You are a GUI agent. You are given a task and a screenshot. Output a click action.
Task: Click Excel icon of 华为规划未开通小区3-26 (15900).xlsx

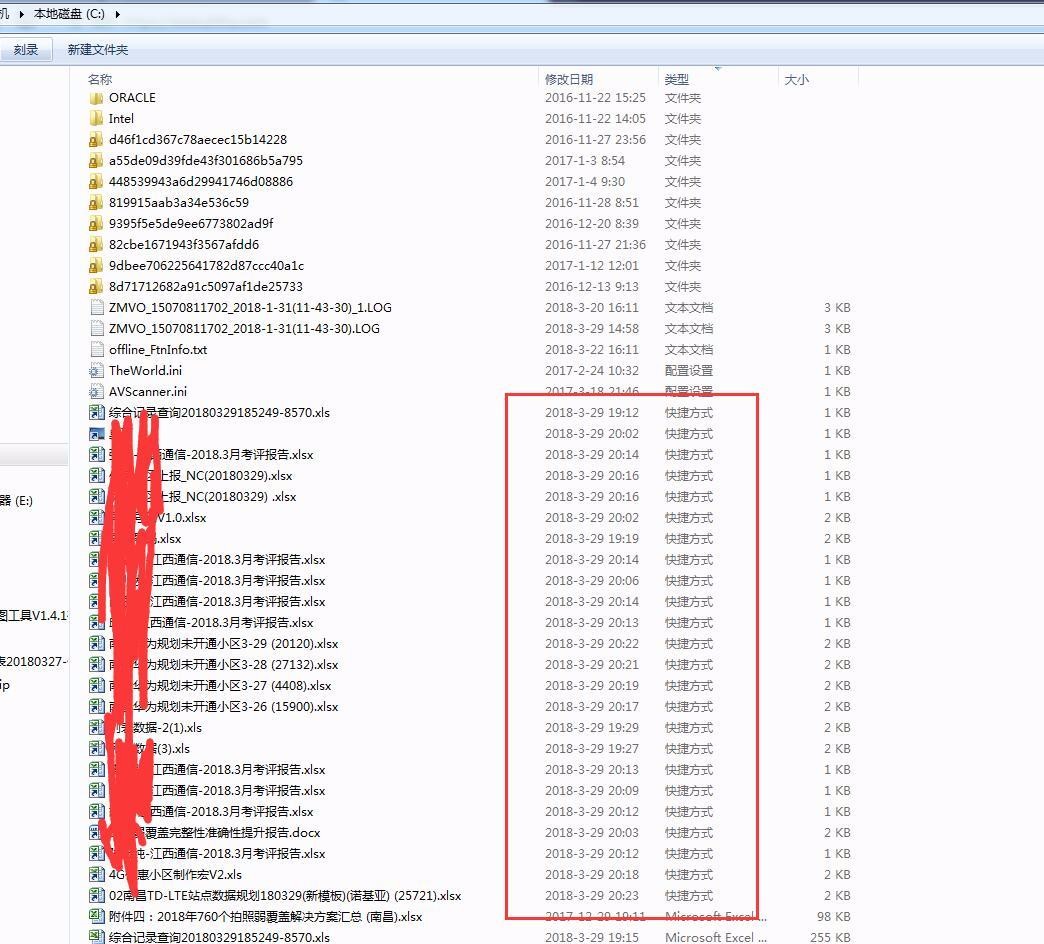click(x=97, y=706)
